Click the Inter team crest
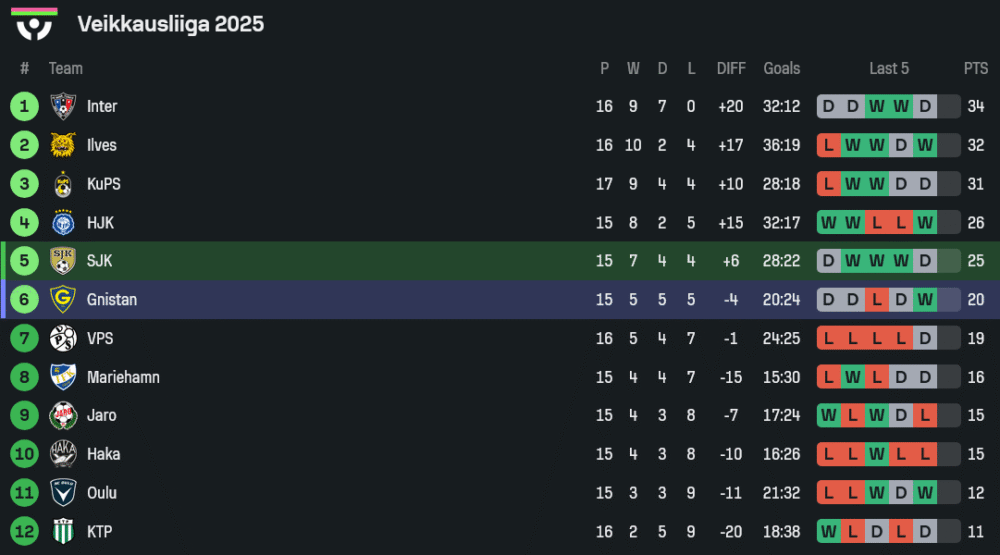The image size is (1000, 555). (63, 106)
